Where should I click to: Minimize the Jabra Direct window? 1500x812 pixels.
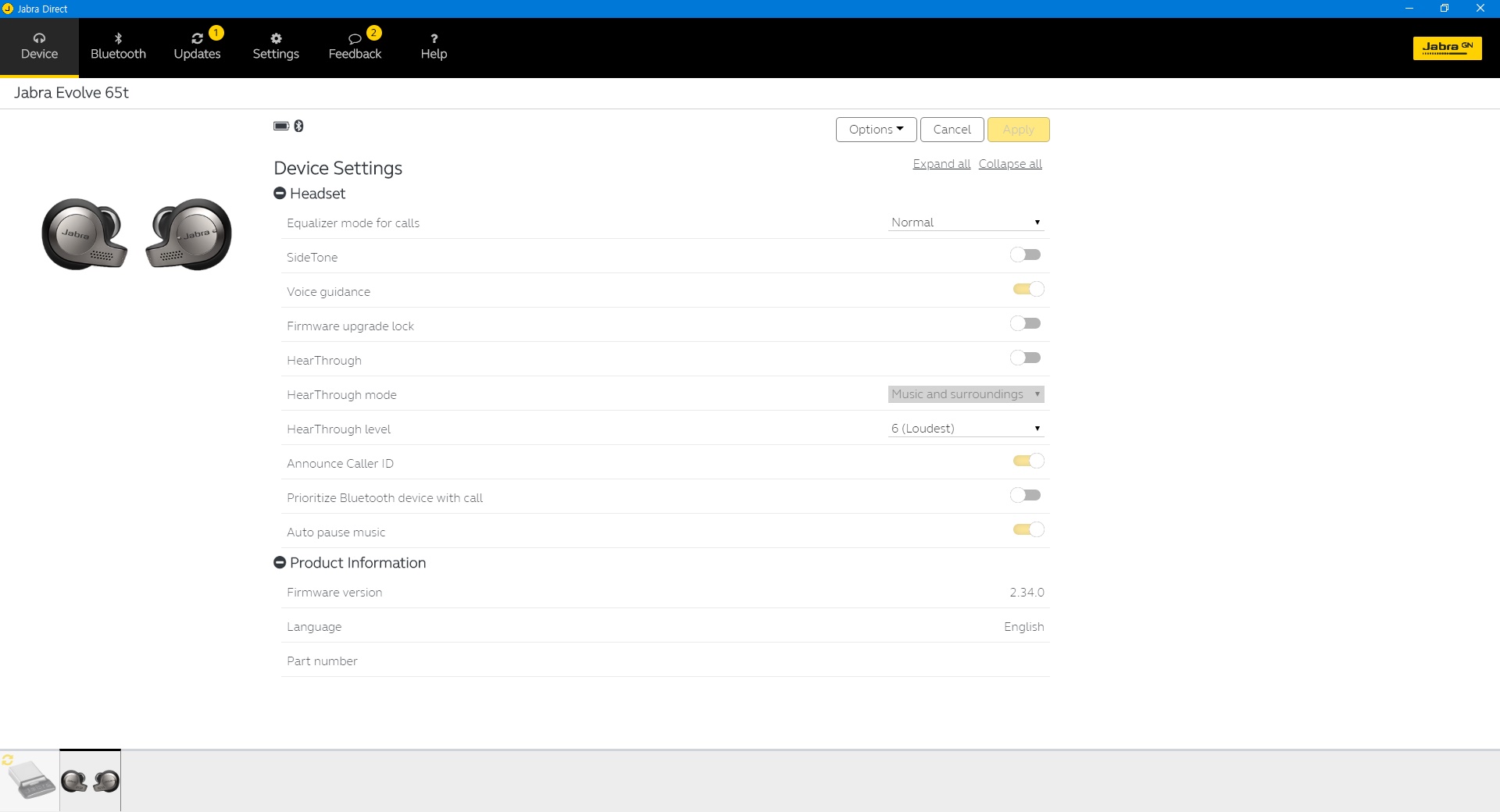1409,9
